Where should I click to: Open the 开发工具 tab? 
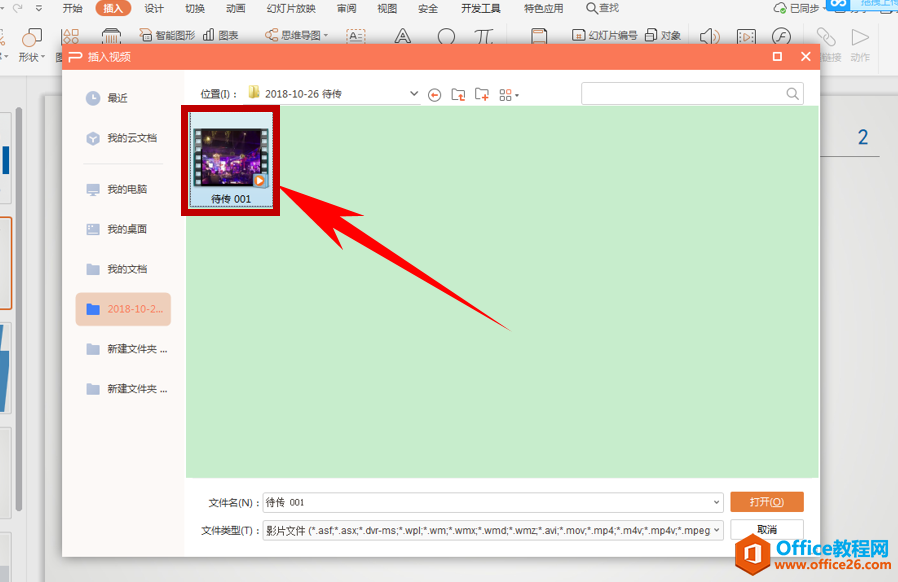tap(480, 8)
